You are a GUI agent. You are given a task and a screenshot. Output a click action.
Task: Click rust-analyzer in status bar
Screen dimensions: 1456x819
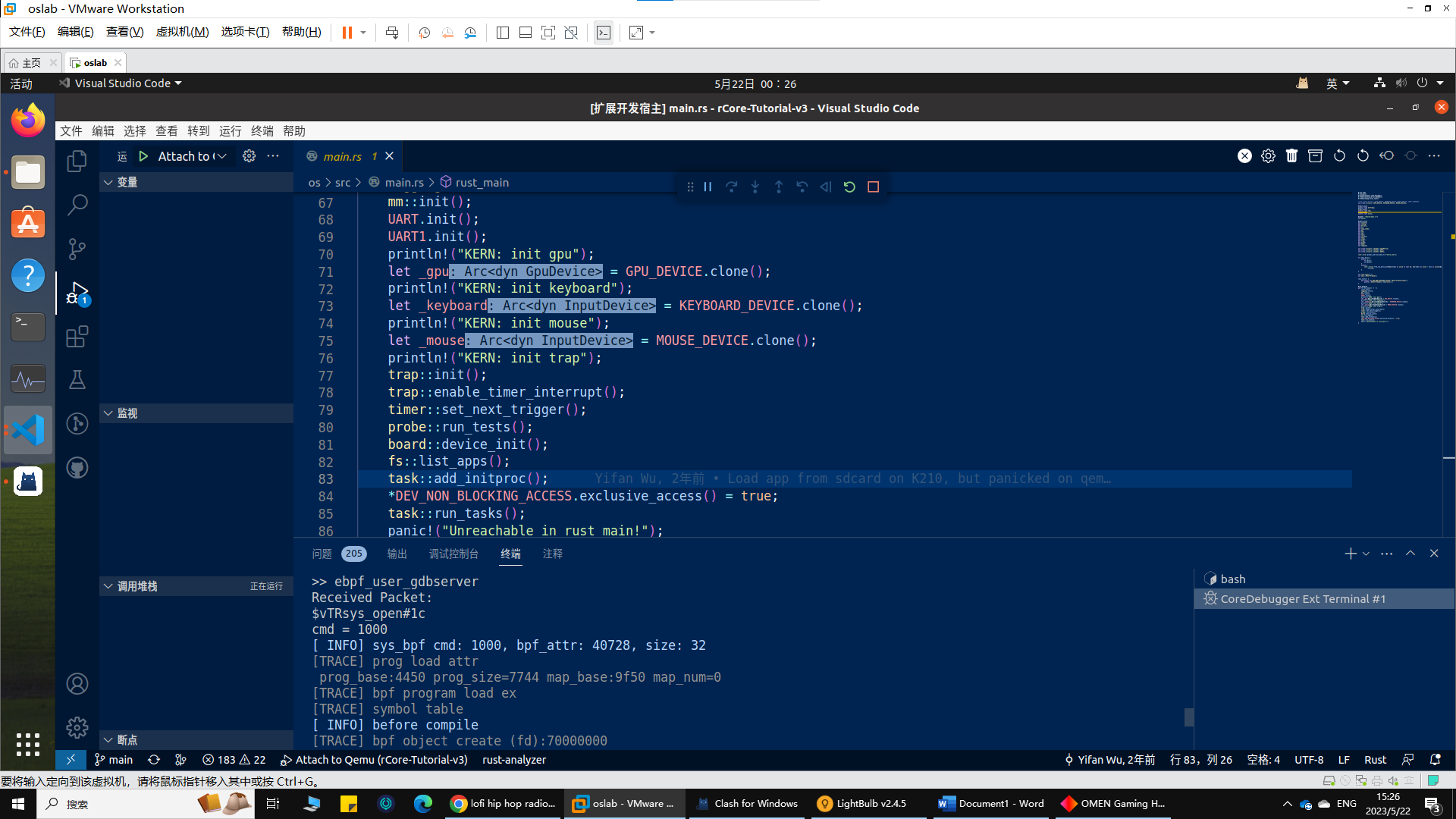tap(514, 760)
